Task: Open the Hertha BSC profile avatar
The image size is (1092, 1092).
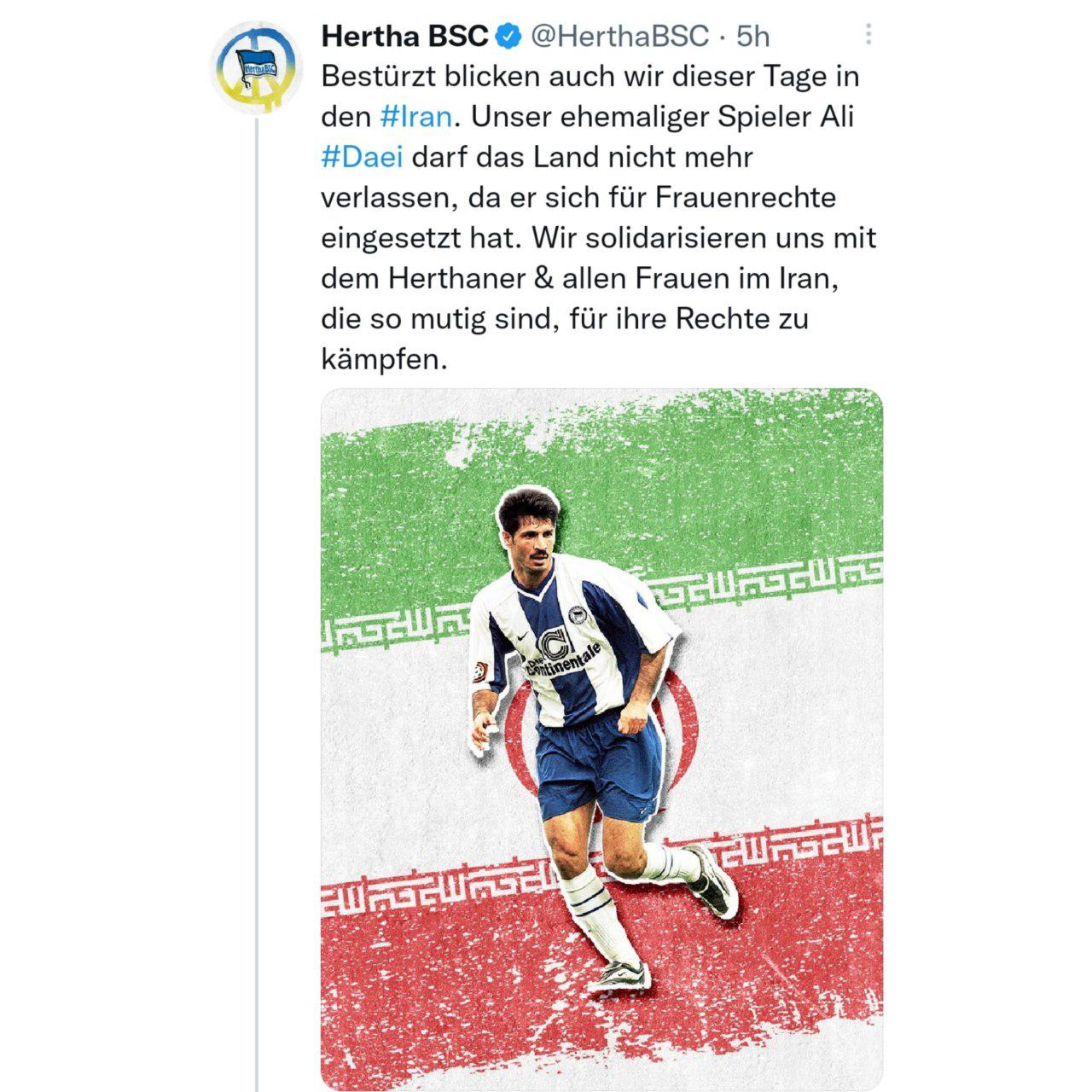Action: click(x=257, y=67)
